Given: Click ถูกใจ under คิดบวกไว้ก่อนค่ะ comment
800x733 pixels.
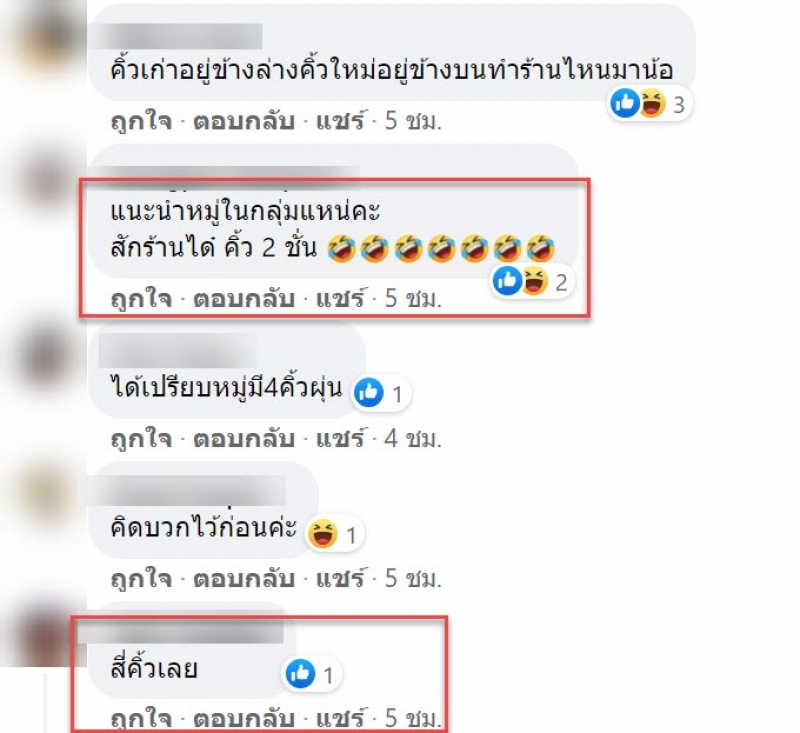Looking at the screenshot, I should point(141,579).
